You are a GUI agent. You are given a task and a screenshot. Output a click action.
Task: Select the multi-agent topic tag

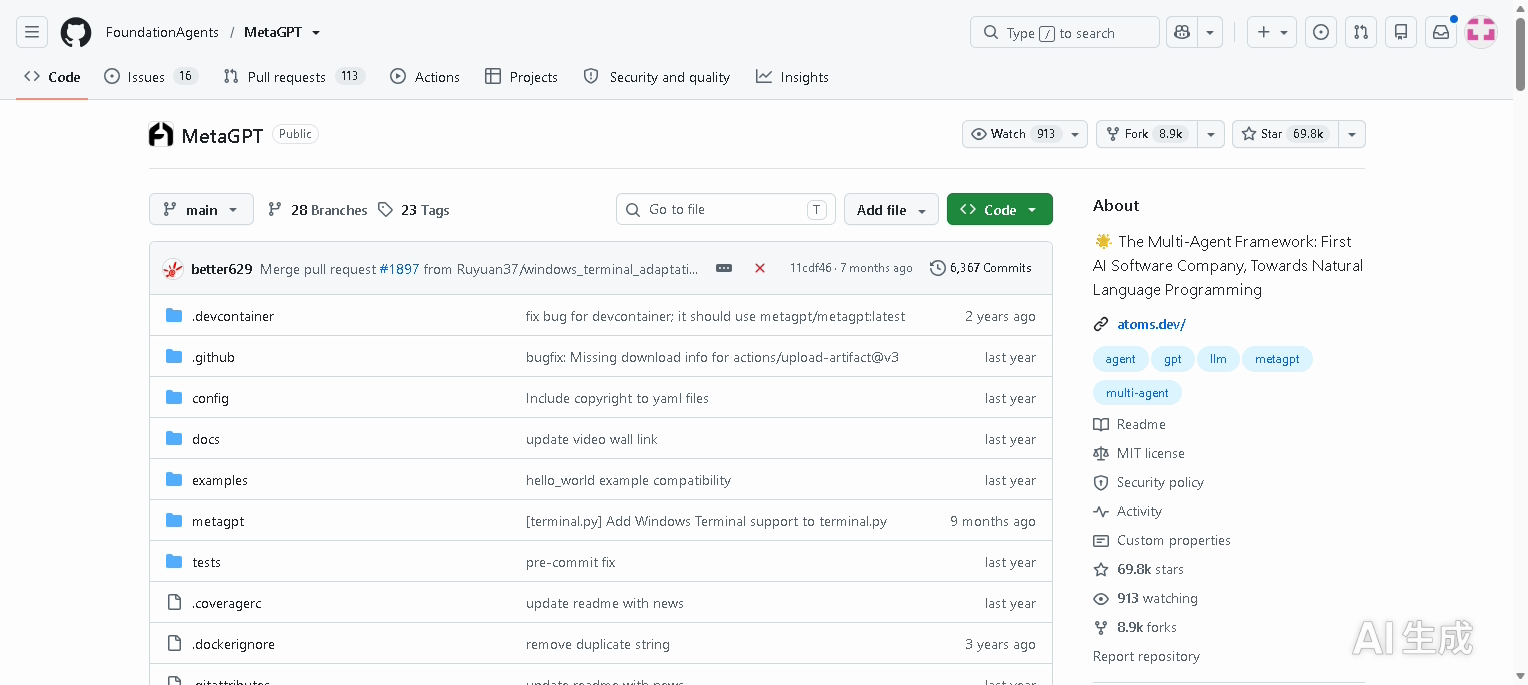tap(1137, 393)
